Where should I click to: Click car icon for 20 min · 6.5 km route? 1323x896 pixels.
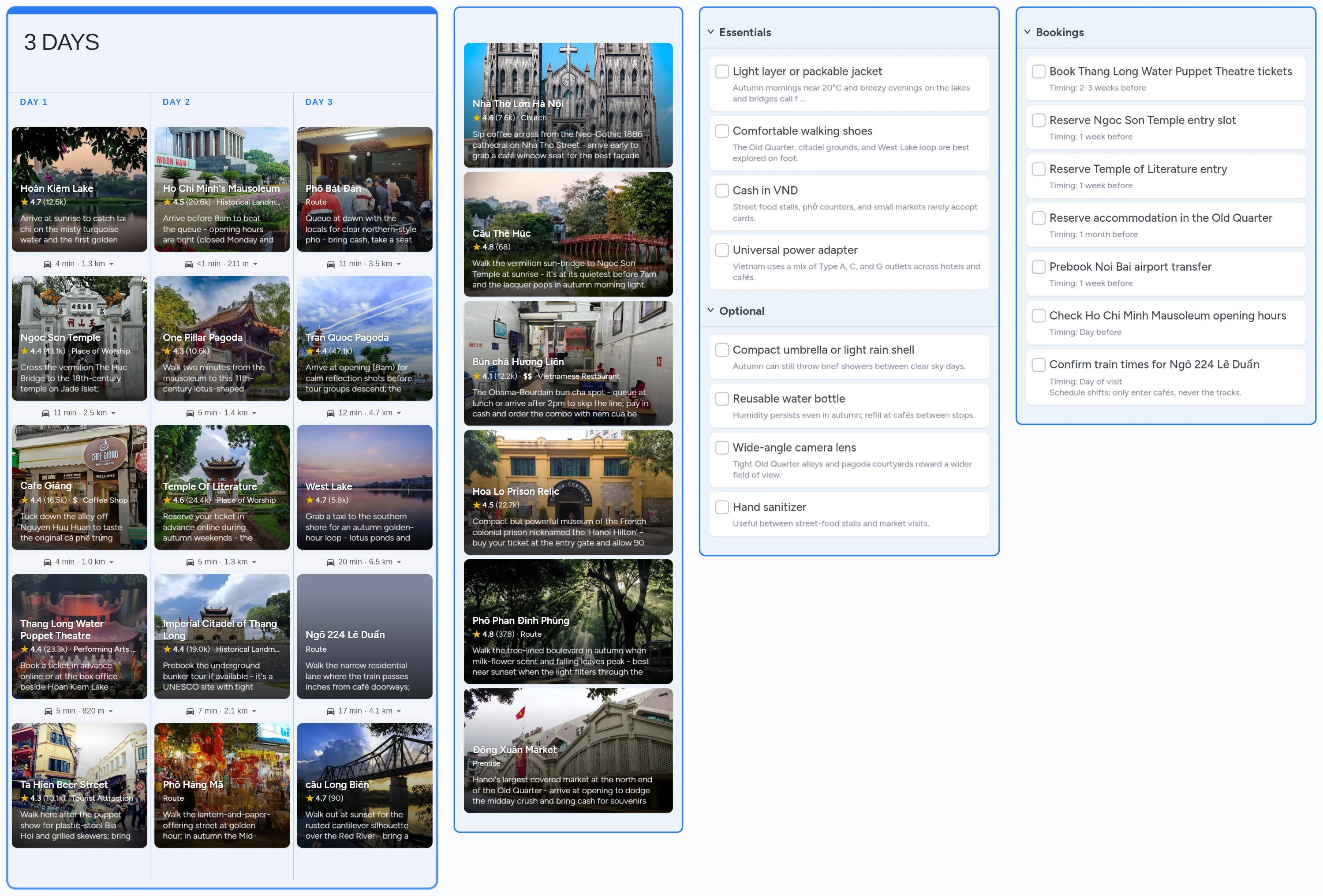(x=331, y=562)
